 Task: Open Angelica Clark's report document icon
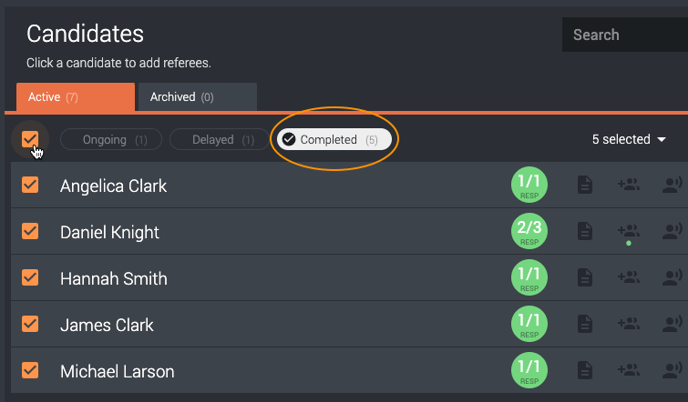pos(585,185)
